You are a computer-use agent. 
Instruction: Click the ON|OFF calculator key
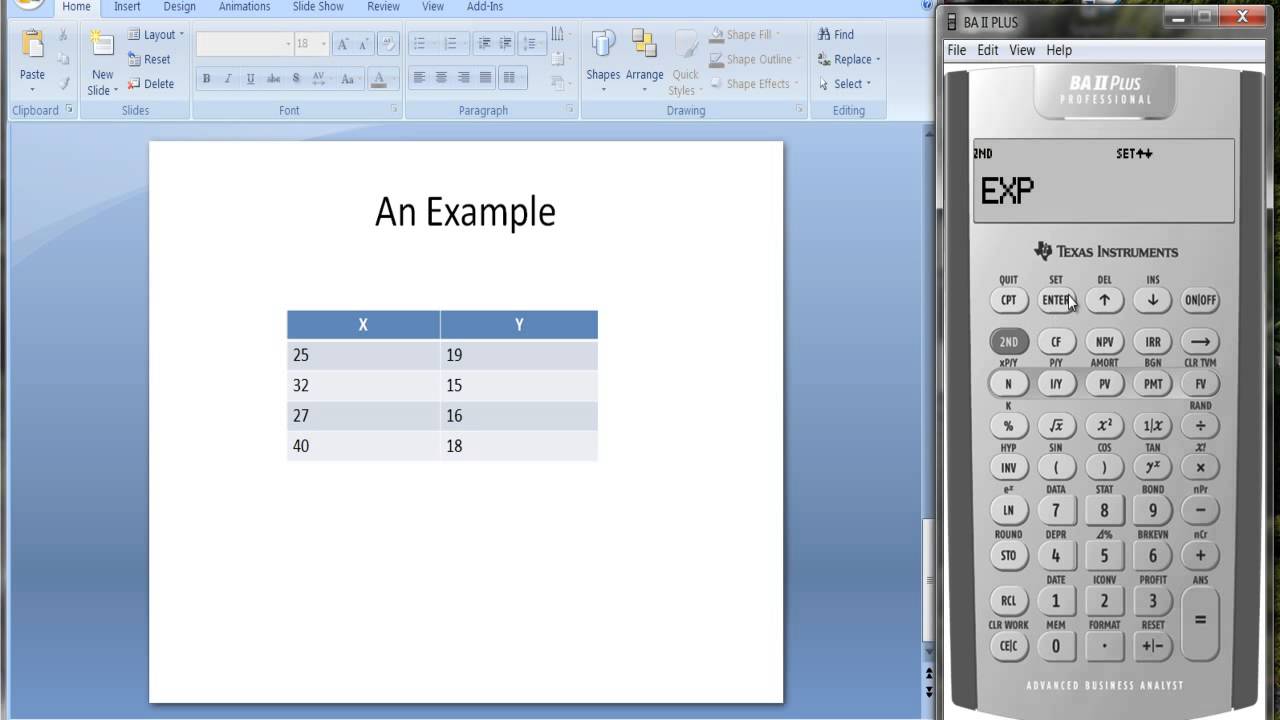1200,300
